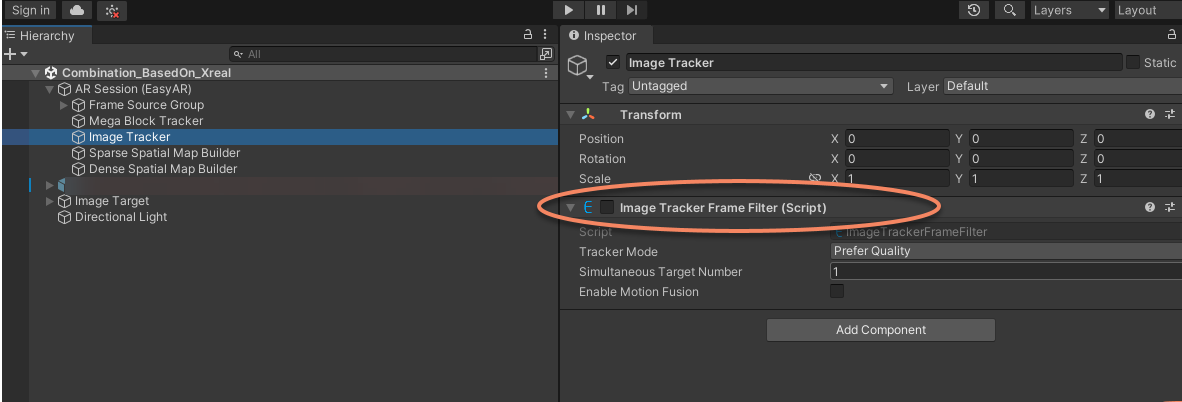This screenshot has width=1182, height=402.
Task: Click the Position Z field
Action: pos(1138,139)
